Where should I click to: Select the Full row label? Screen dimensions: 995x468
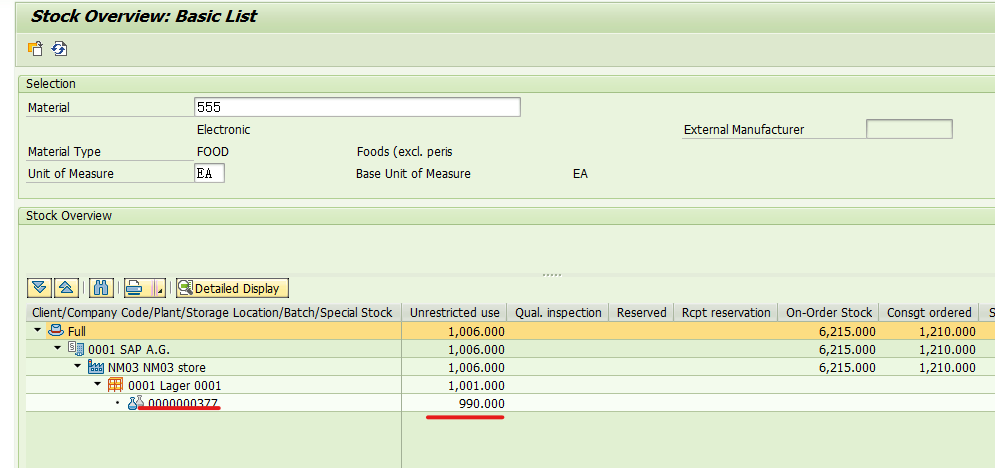[77, 332]
